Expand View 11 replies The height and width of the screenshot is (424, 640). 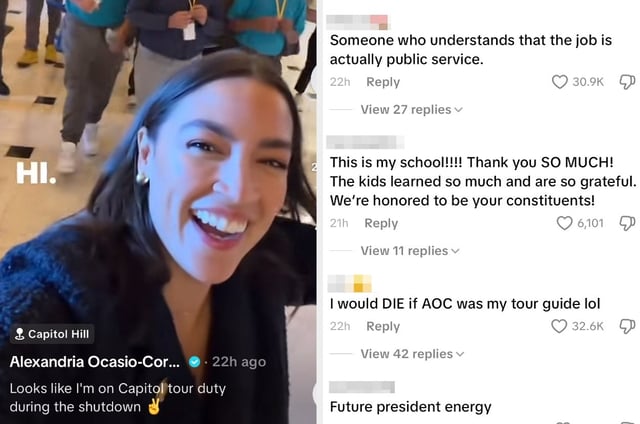[410, 251]
